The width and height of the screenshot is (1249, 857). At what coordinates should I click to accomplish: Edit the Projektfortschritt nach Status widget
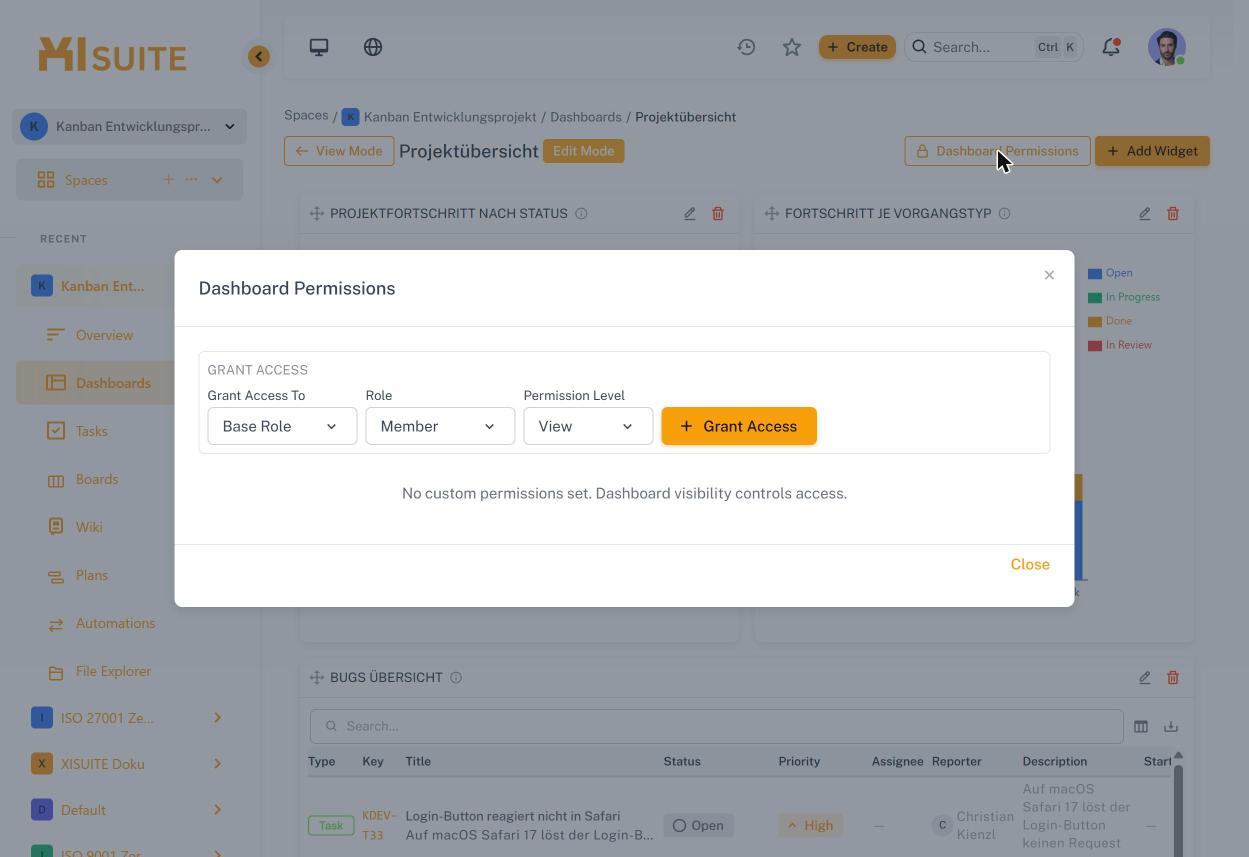[x=690, y=213]
